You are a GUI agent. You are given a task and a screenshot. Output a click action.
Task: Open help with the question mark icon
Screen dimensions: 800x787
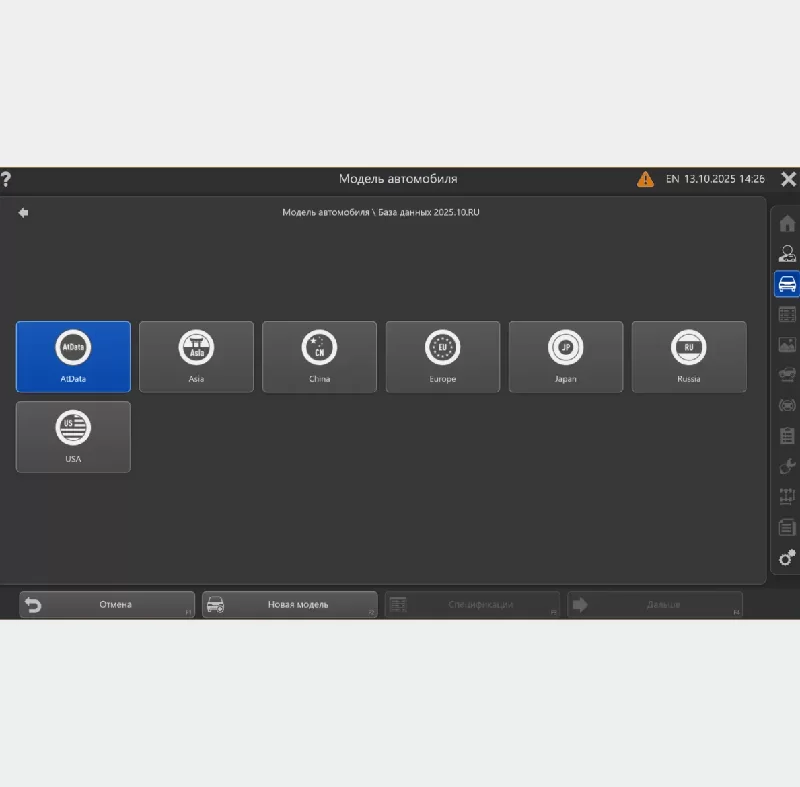tap(6, 180)
